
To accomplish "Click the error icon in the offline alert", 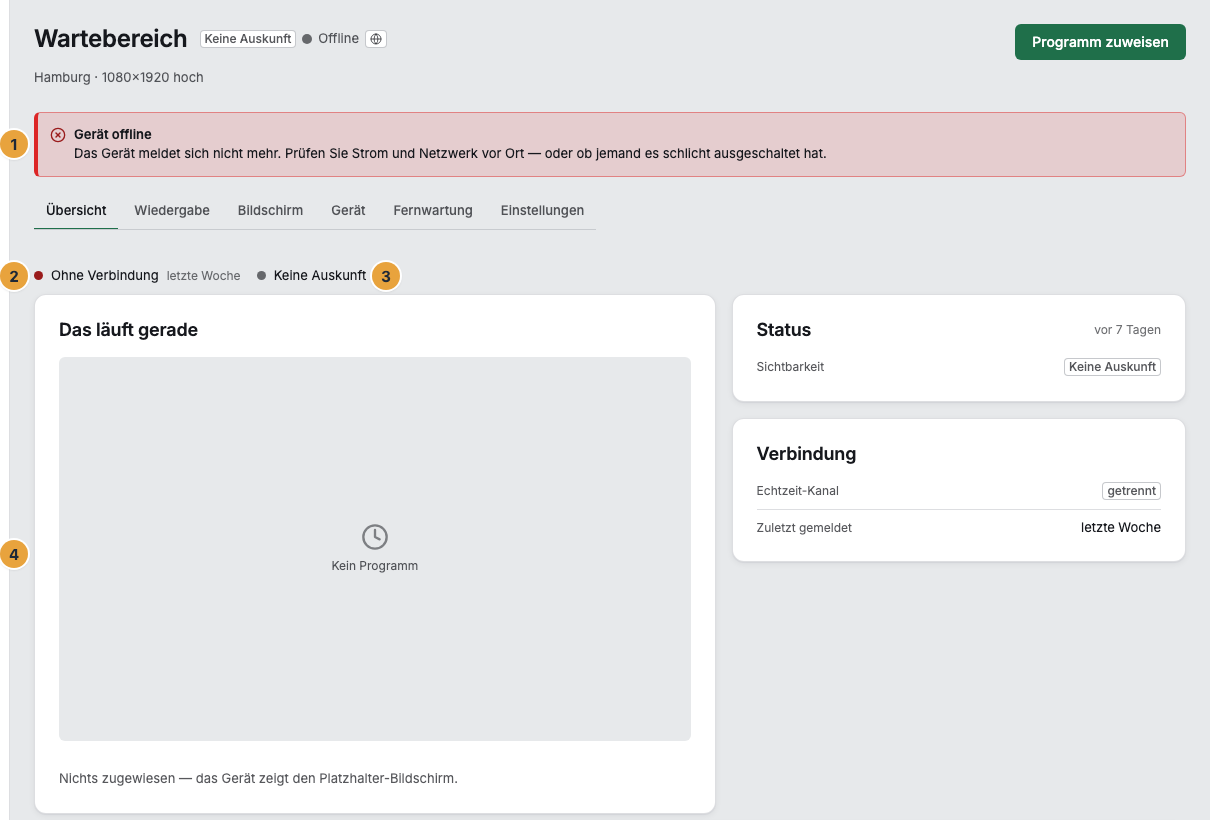I will [x=58, y=135].
